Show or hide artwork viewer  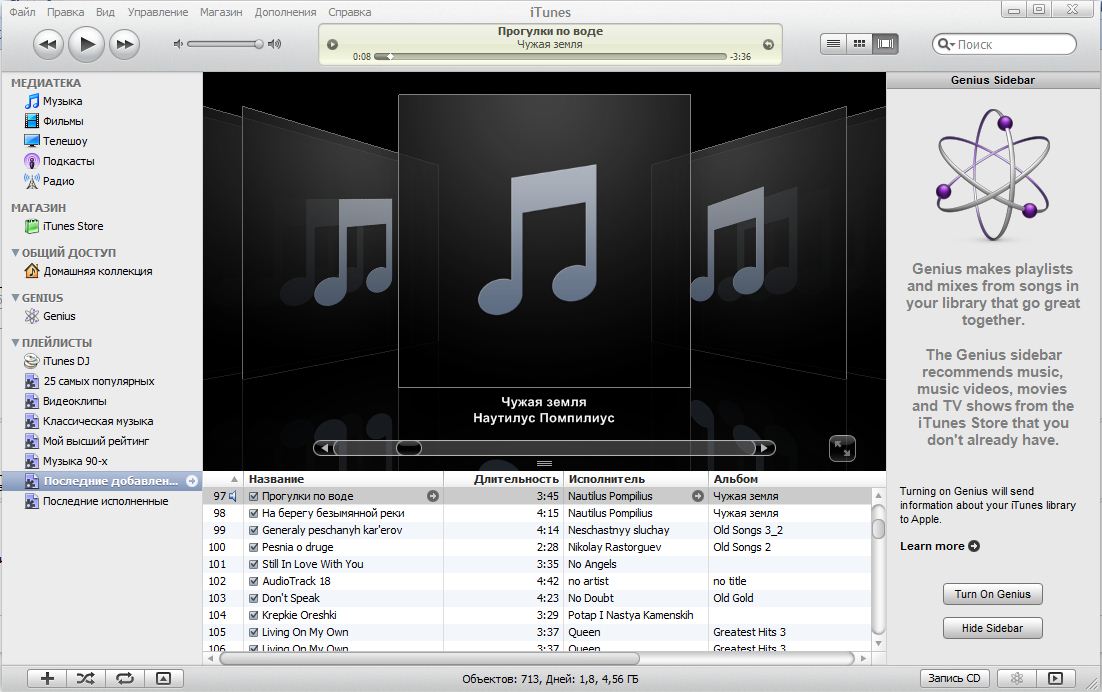click(x=164, y=678)
